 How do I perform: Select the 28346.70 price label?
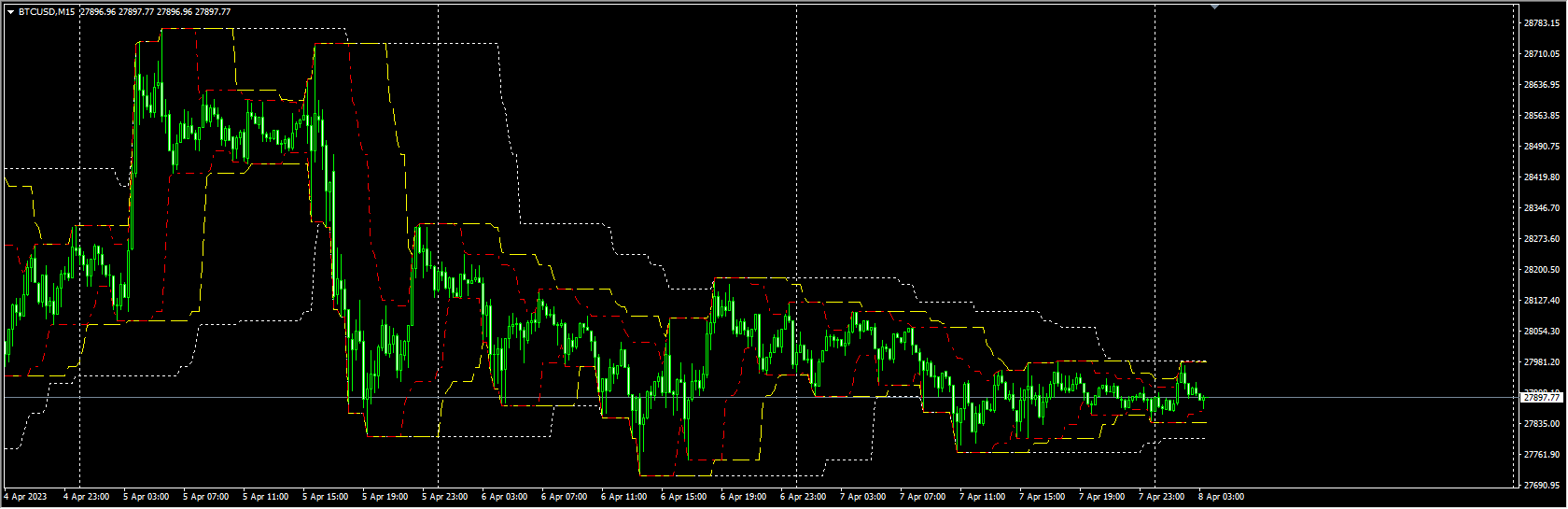coord(1541,208)
